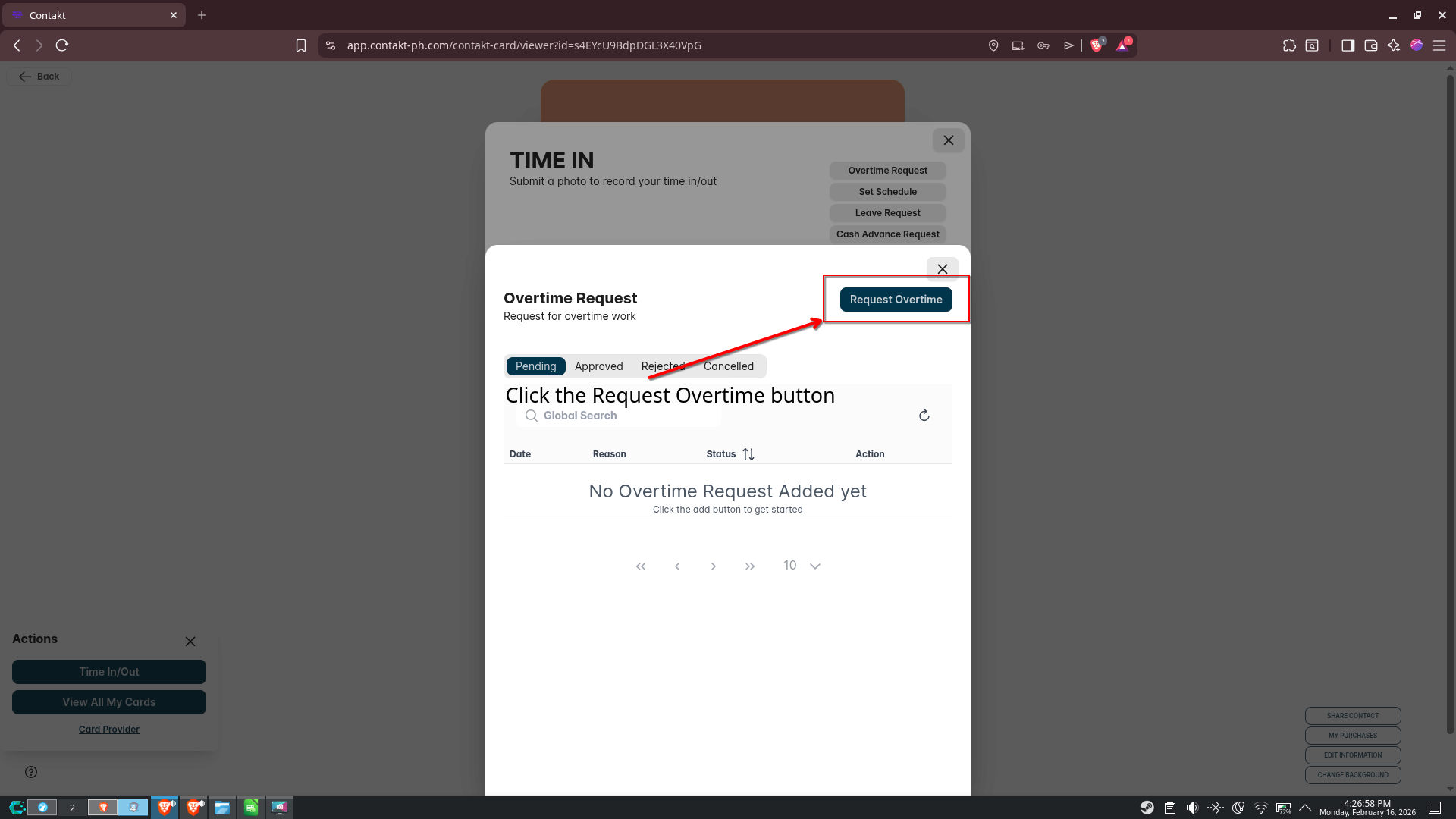
Task: Expand the system tray chevron
Action: pos(1305,808)
